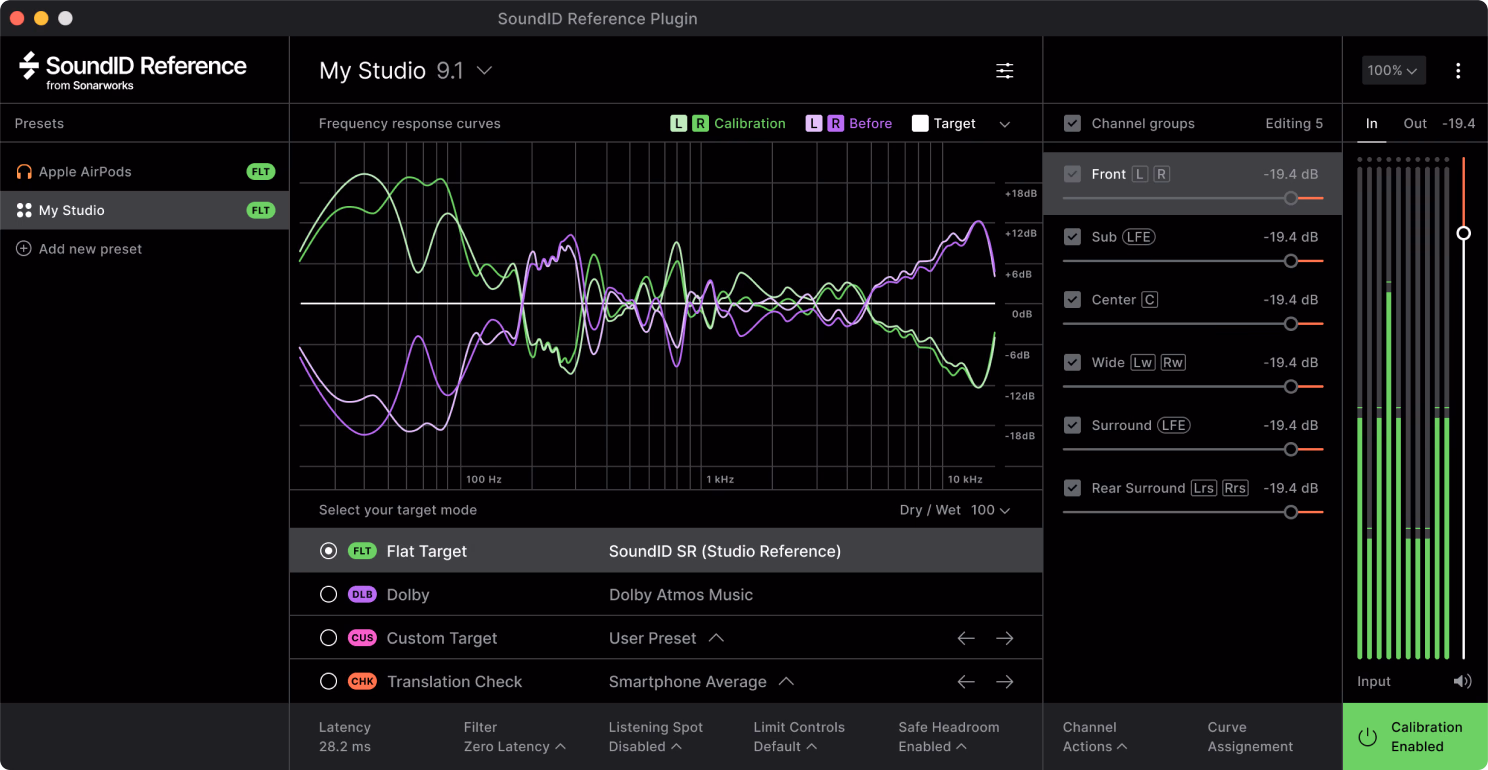Image resolution: width=1488 pixels, height=770 pixels.
Task: Open the Channel Actions menu
Action: 1095,737
